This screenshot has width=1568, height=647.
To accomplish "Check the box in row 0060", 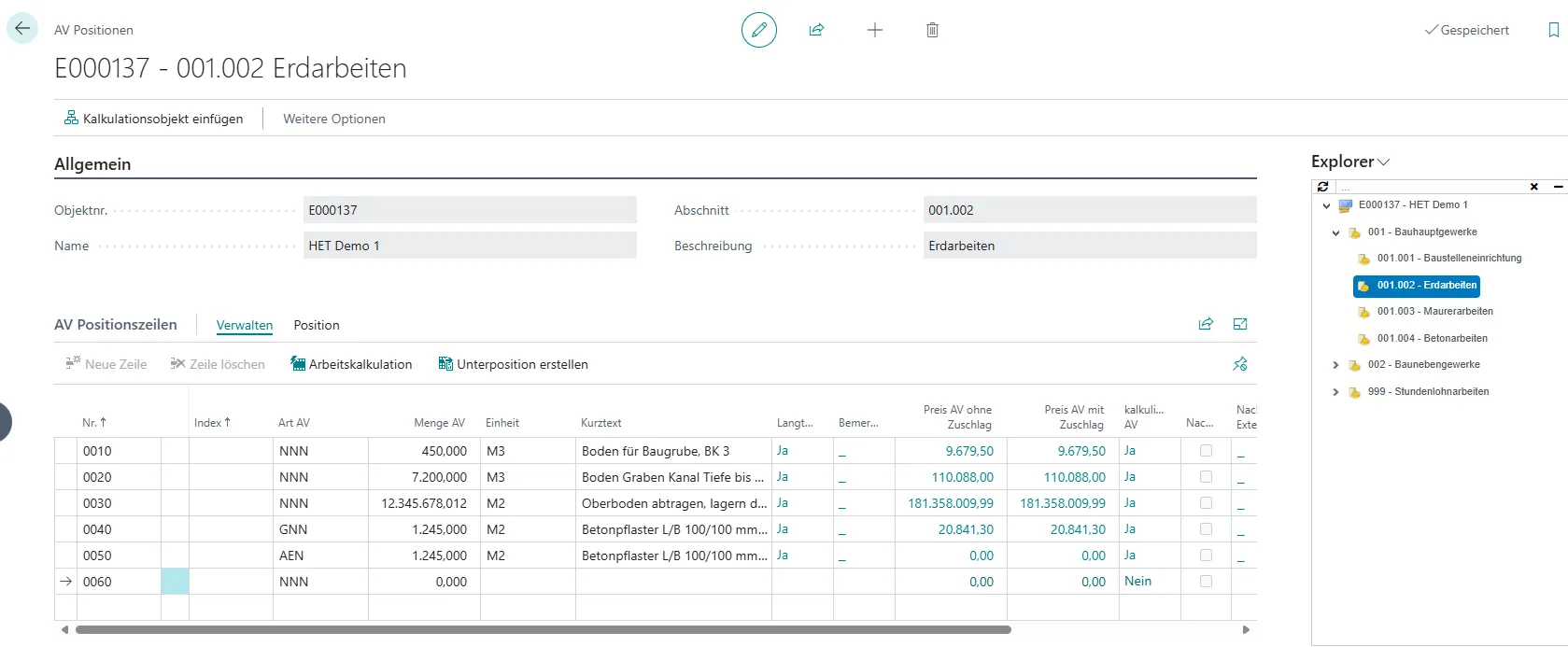I will tap(1206, 582).
